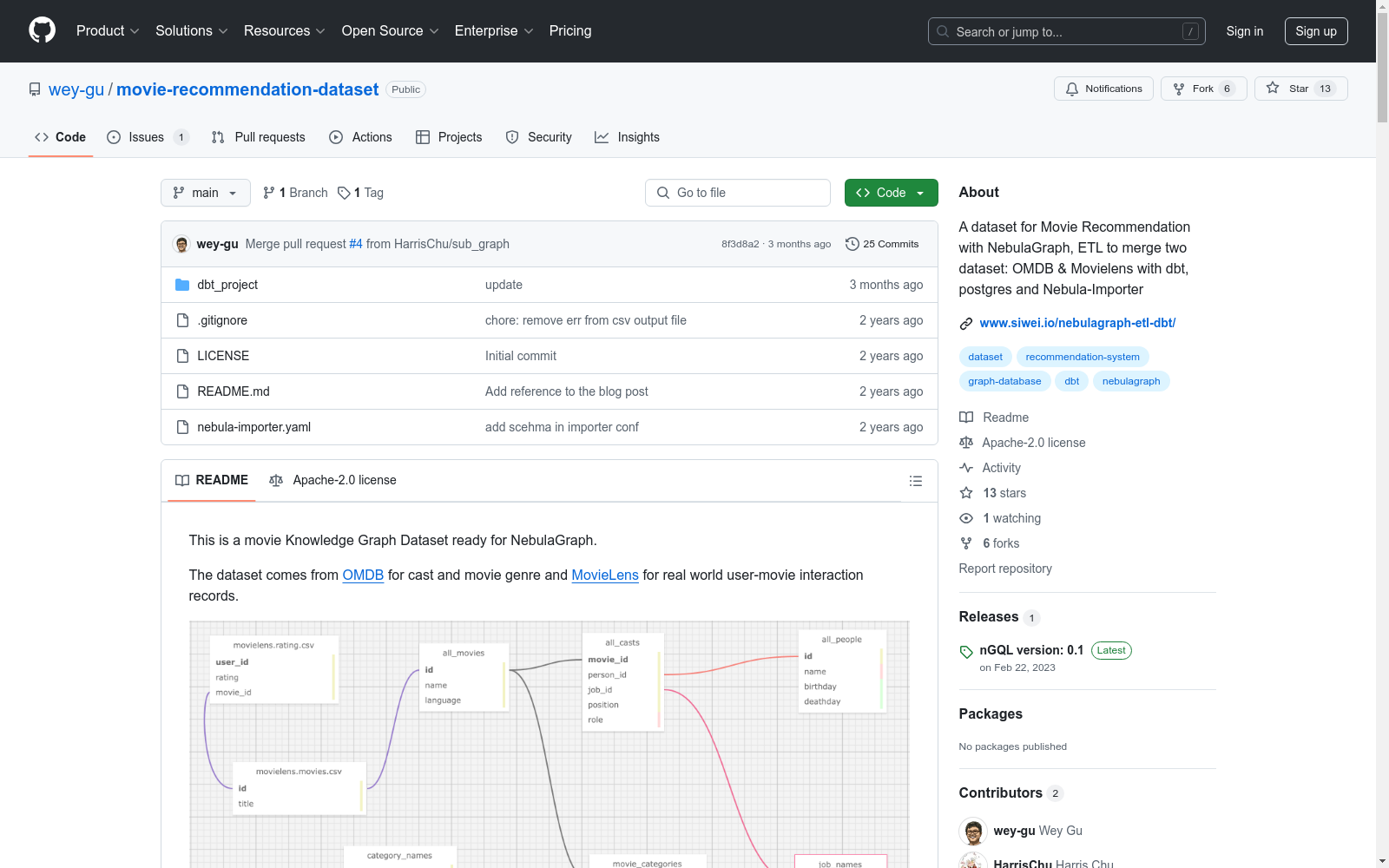Click commit message 'Add reference to the blog post'
This screenshot has height=868, width=1389.
[567, 391]
